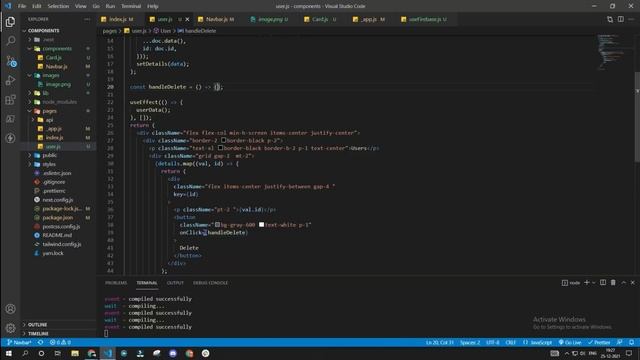Click Prettier in status bar
This screenshot has width=640, height=360.
pos(599,342)
